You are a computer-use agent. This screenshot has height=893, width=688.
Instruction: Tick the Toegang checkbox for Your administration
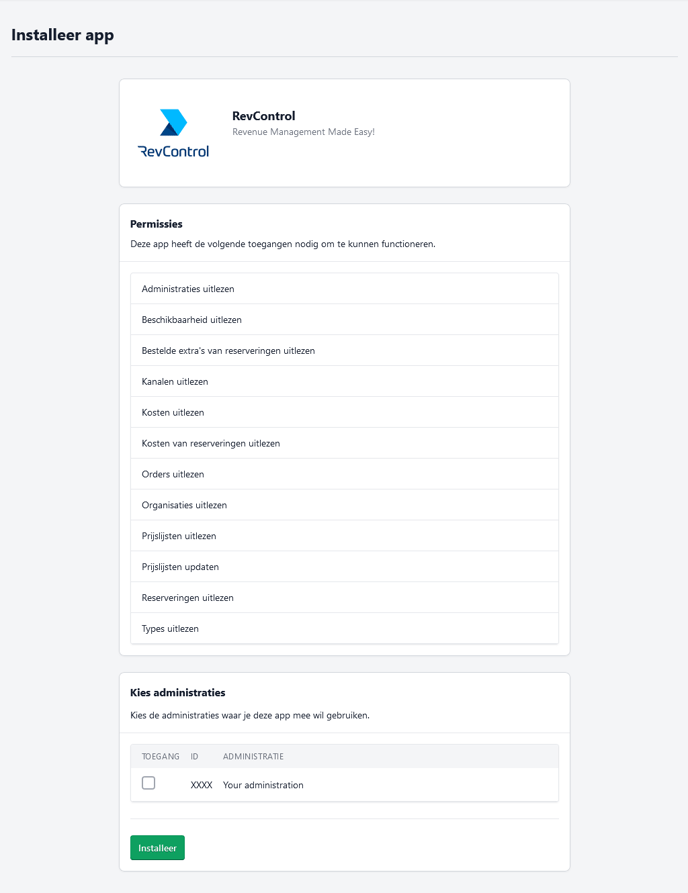pos(148,783)
